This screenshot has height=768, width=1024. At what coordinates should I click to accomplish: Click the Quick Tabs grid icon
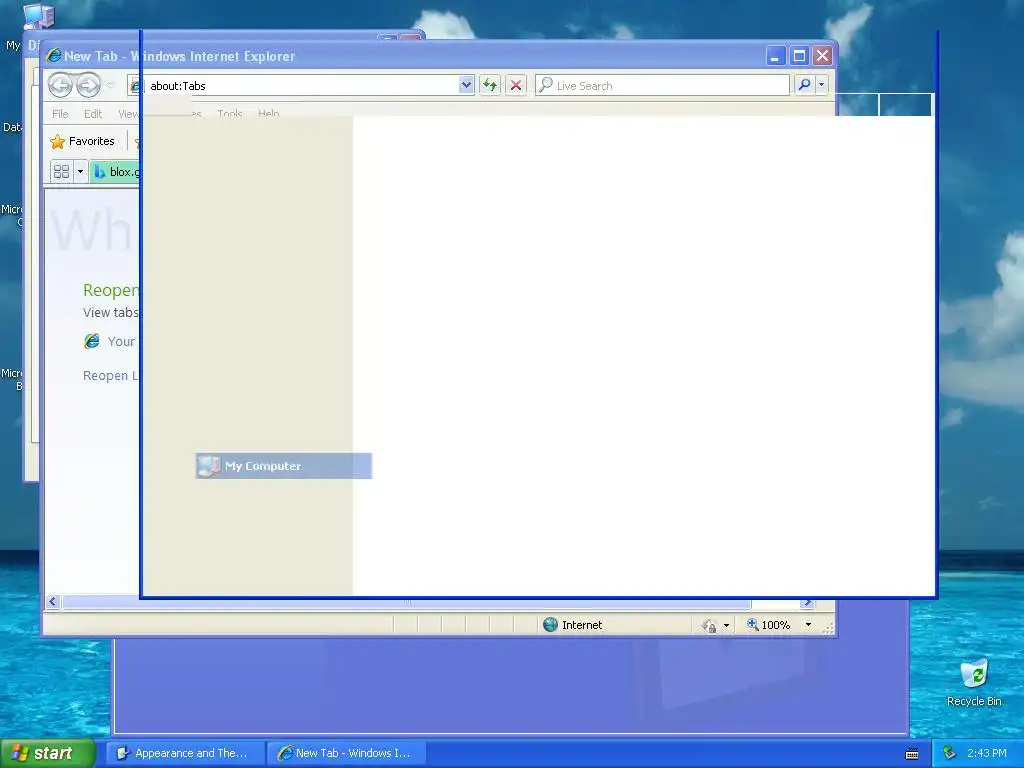point(61,172)
